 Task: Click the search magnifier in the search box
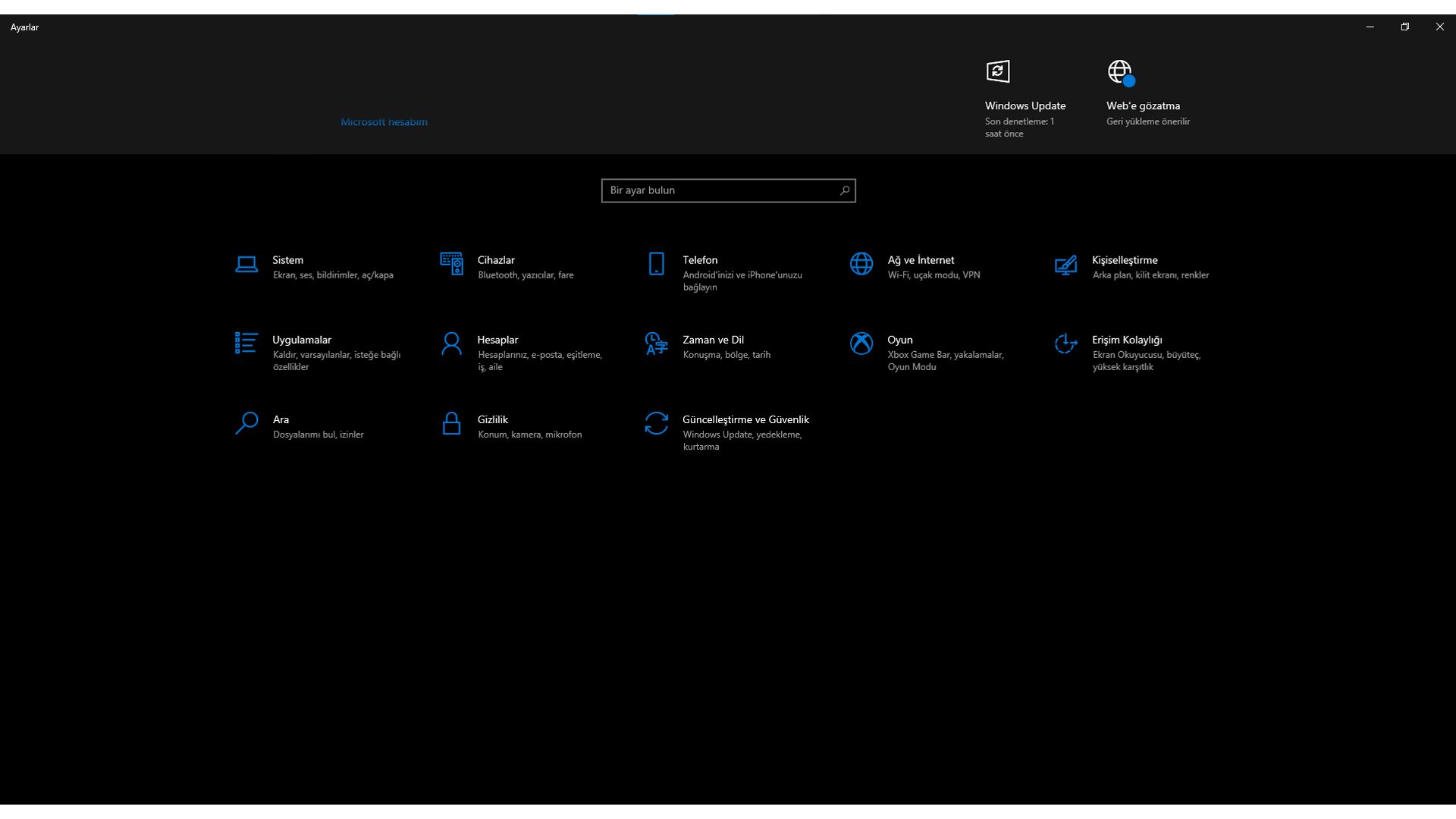(845, 190)
